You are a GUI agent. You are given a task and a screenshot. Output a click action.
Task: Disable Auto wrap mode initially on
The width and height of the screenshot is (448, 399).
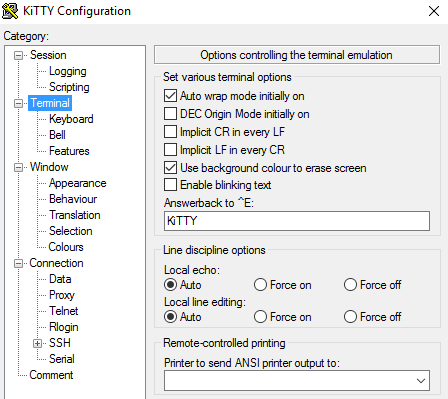pyautogui.click(x=170, y=96)
